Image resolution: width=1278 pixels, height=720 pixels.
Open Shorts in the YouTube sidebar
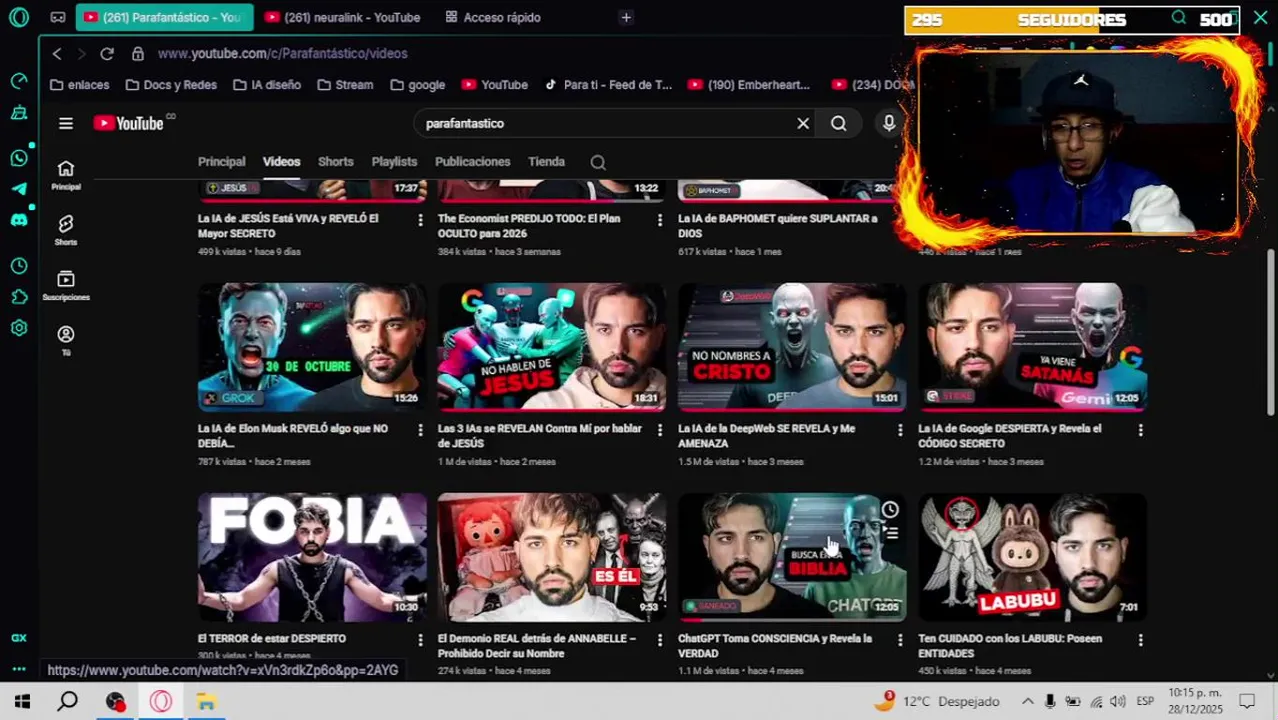(66, 230)
